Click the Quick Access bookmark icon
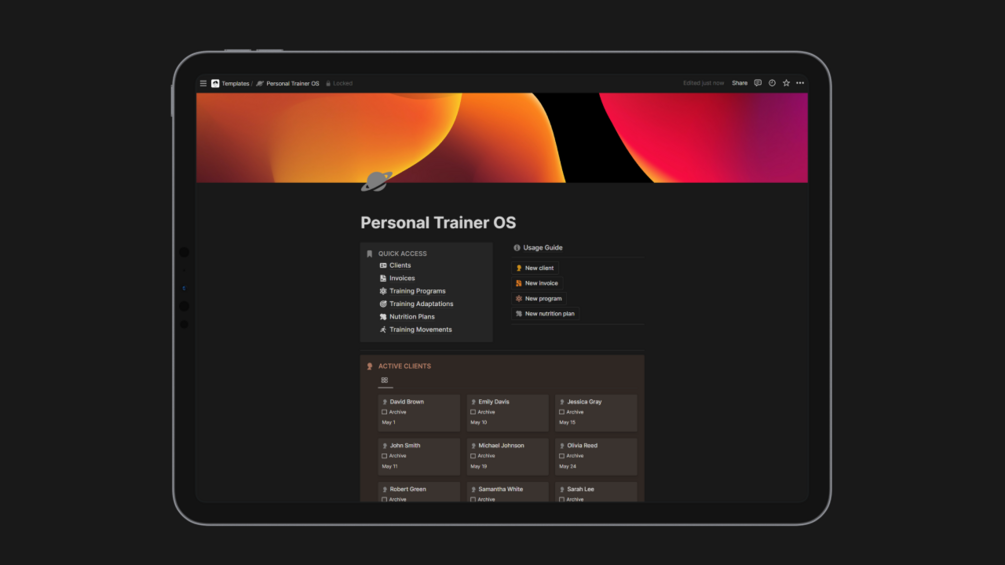The width and height of the screenshot is (1005, 565). pos(369,254)
